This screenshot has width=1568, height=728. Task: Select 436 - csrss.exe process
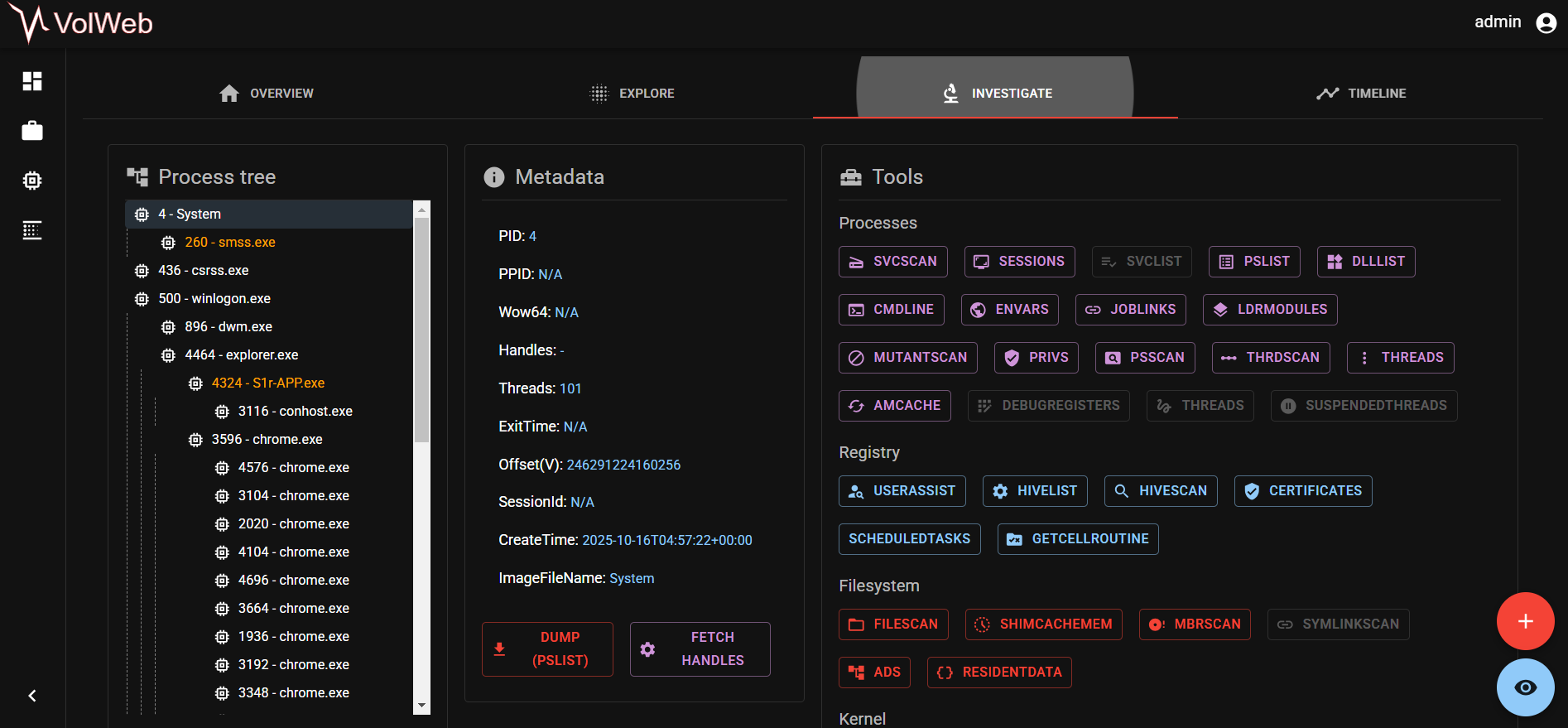pos(204,270)
